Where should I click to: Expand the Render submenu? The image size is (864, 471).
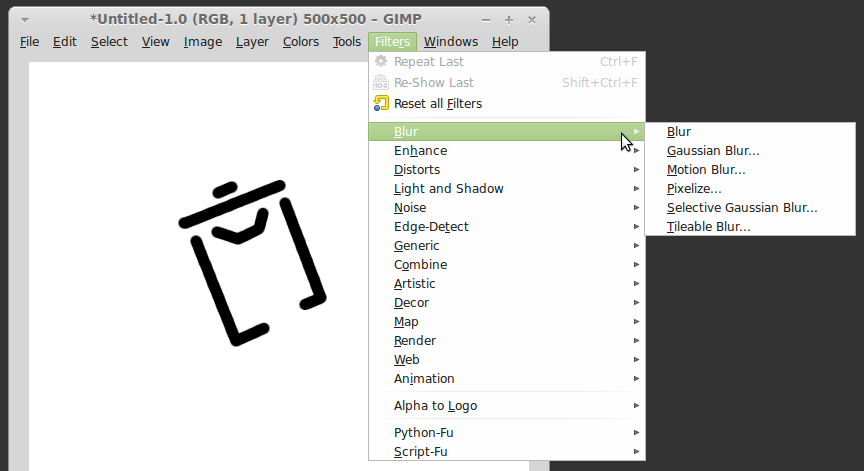click(506, 340)
